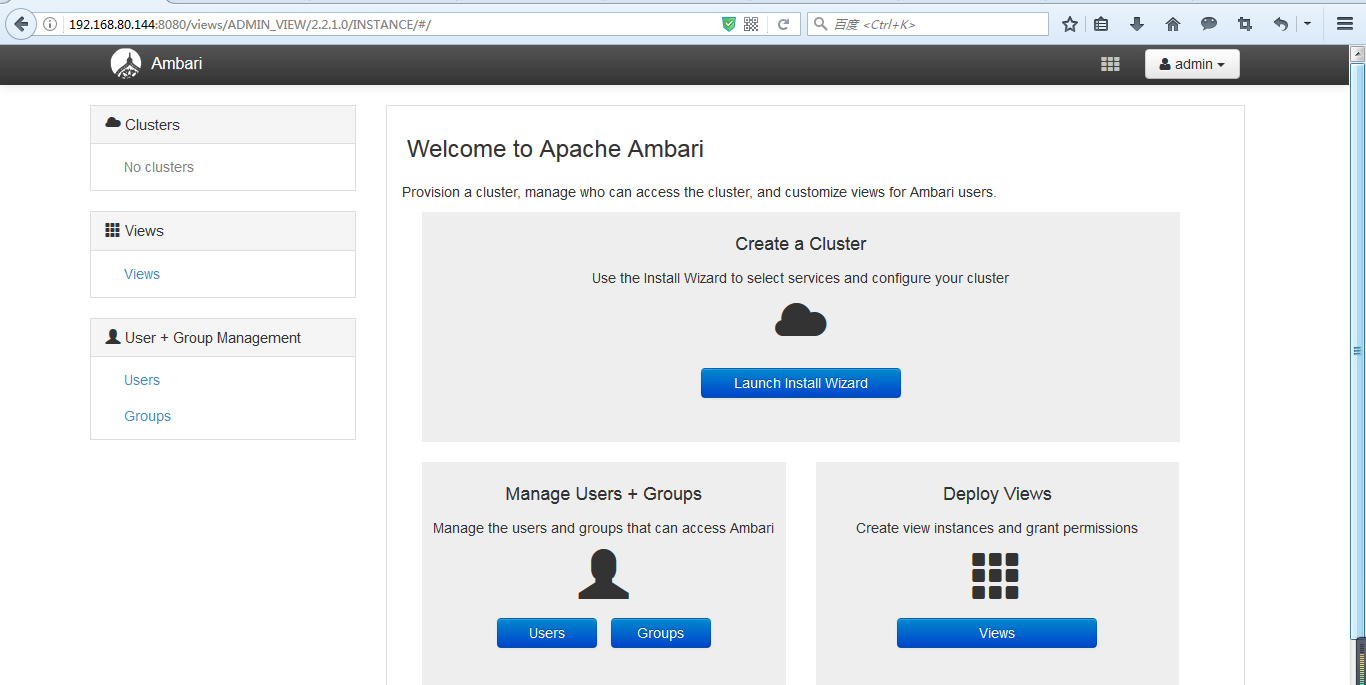This screenshot has height=685, width=1366.
Task: Click the vertical scrollbar thumb
Action: [1357, 350]
